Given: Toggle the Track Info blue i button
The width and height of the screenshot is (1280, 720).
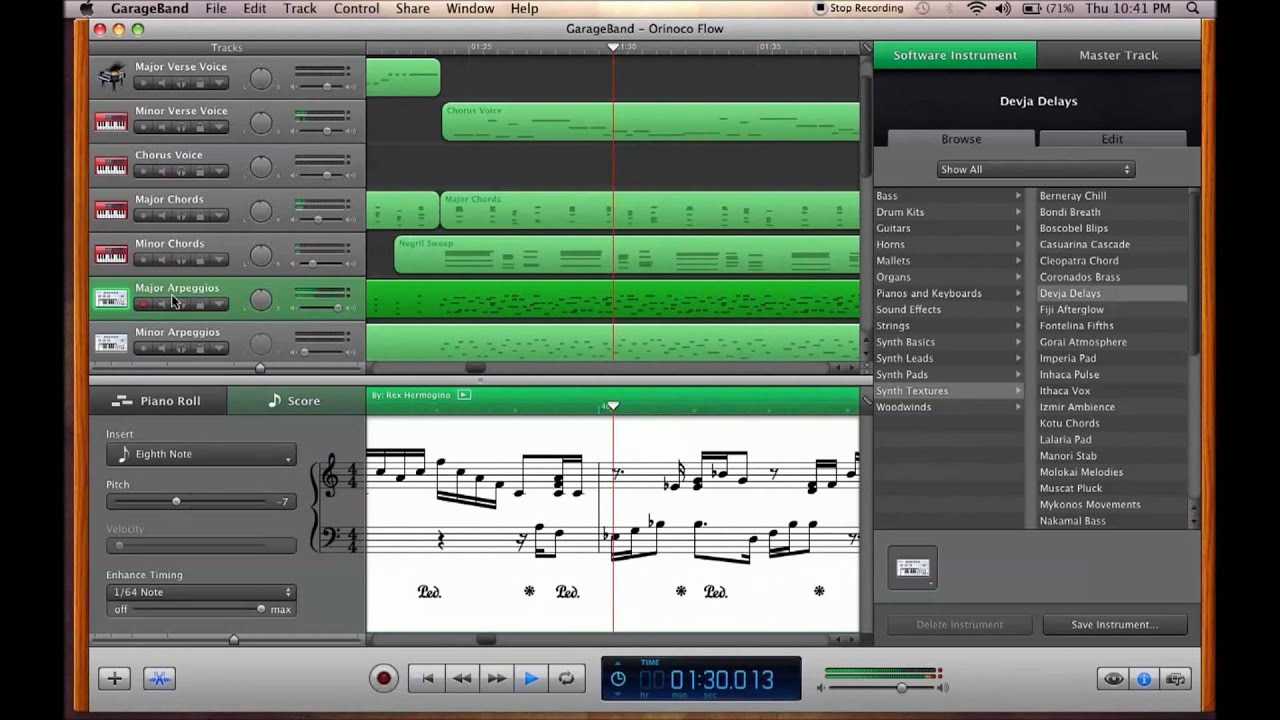Looking at the screenshot, I should click(x=1144, y=679).
